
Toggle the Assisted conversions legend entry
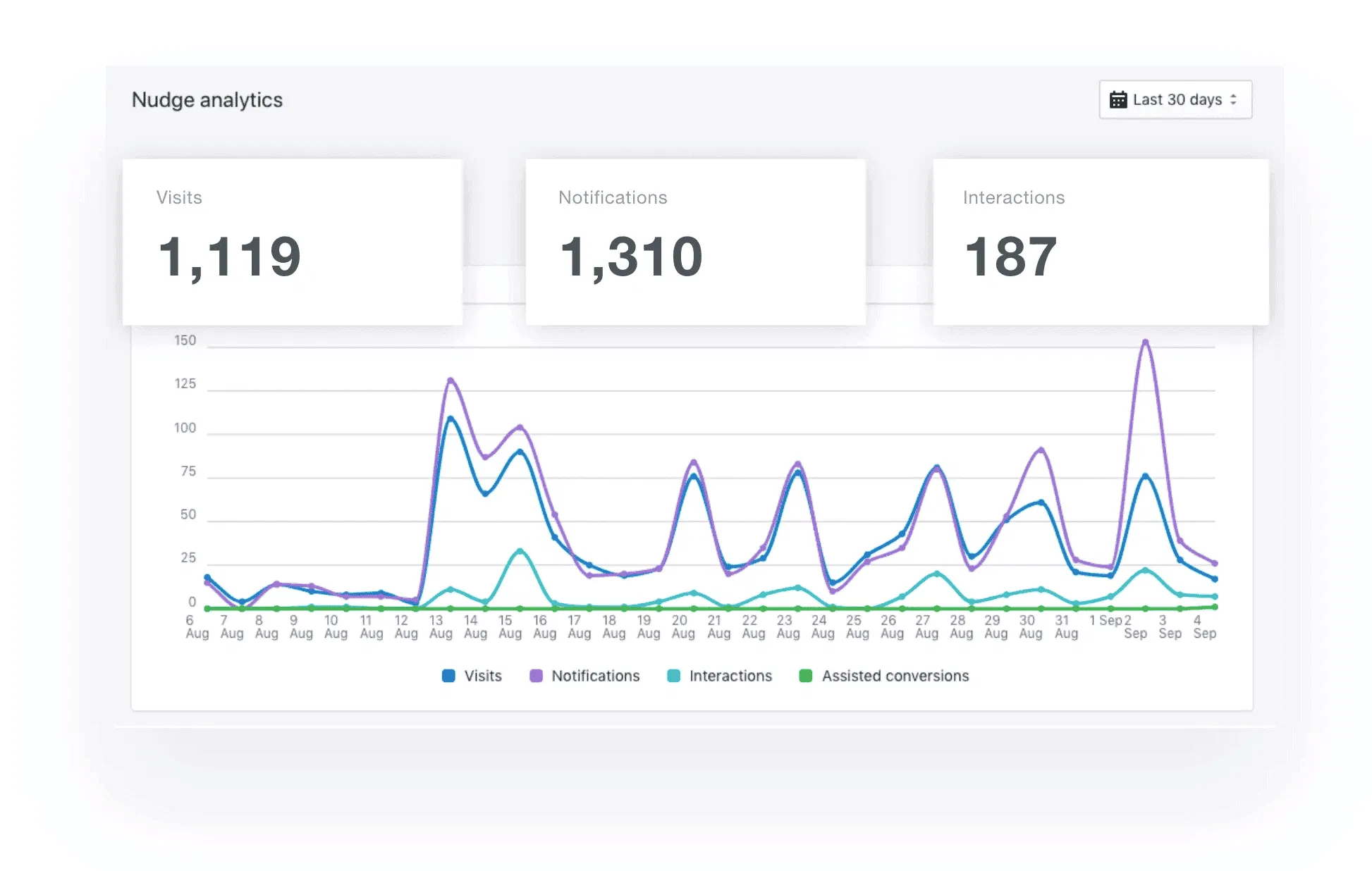pyautogui.click(x=895, y=676)
